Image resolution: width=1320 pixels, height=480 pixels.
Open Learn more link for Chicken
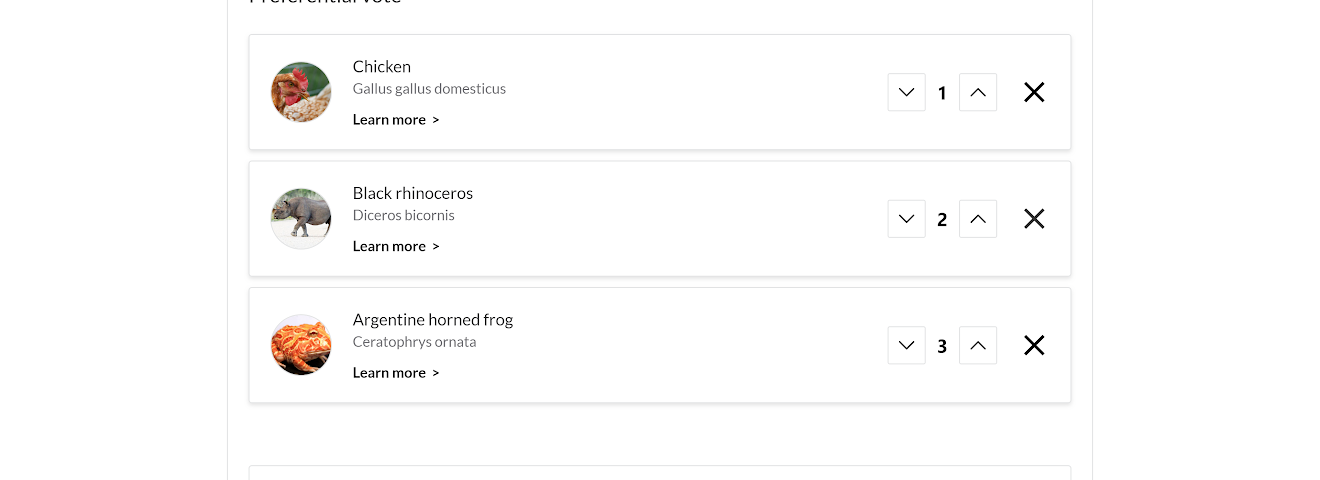point(396,119)
